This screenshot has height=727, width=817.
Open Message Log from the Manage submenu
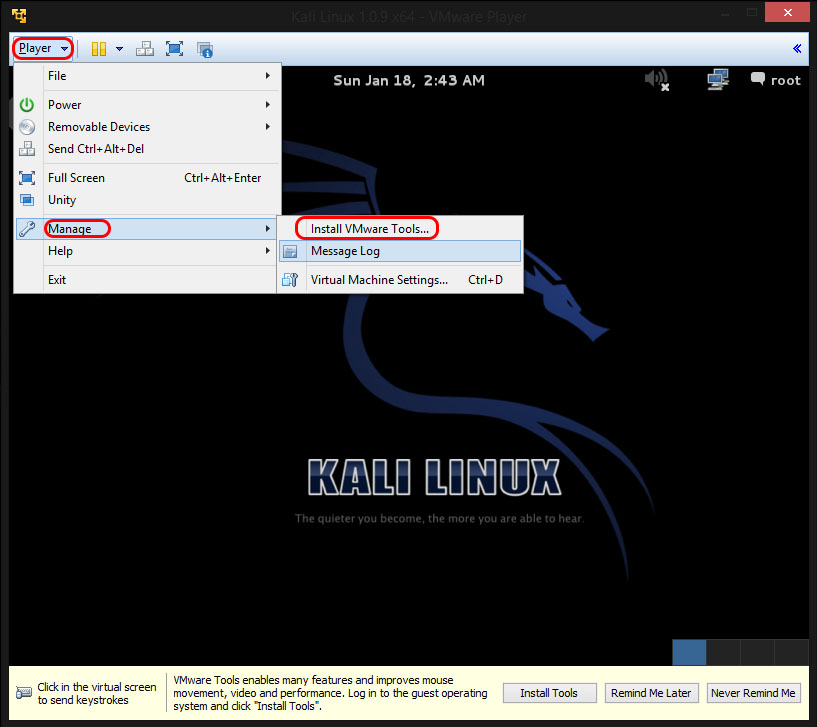pos(400,251)
